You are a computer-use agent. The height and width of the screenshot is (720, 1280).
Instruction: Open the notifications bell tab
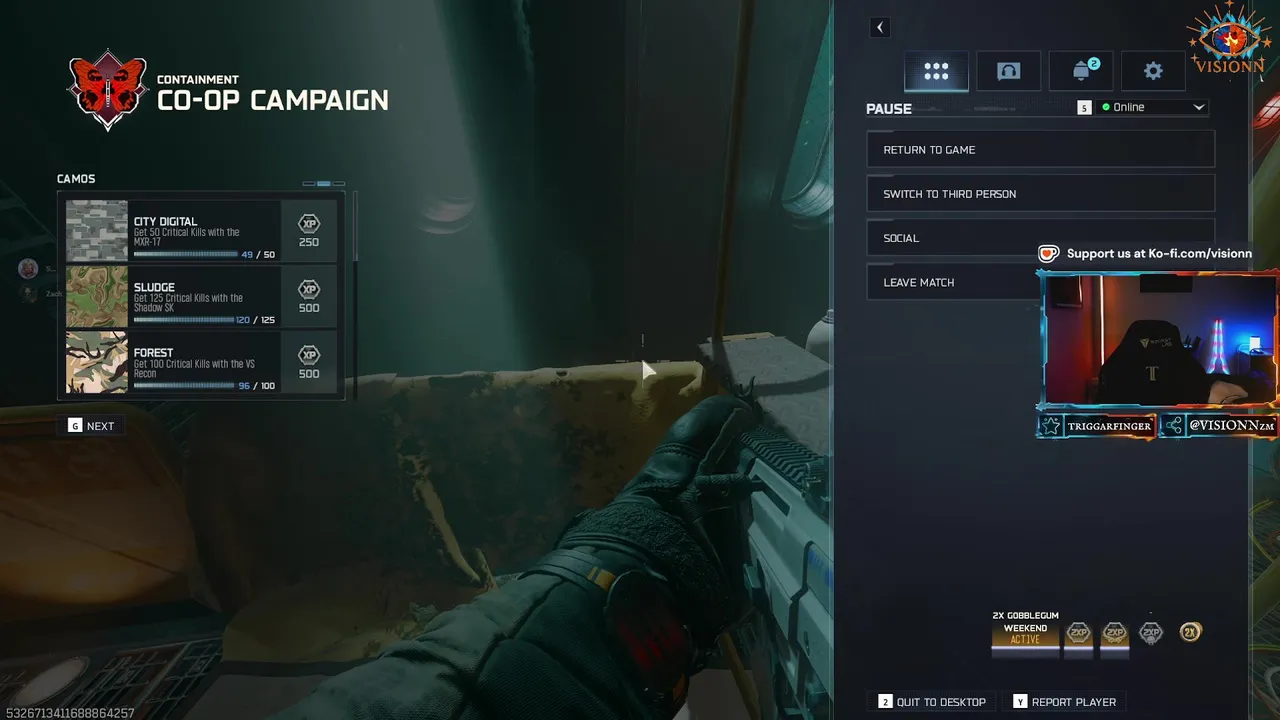click(1081, 71)
